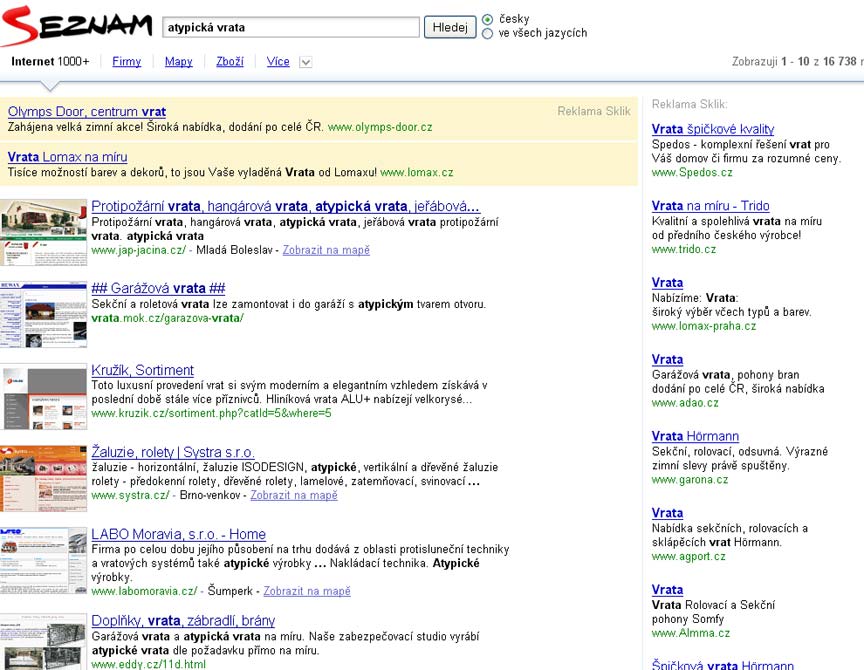
Task: Select the "ve všech jazycích" radio button
Action: coord(487,34)
